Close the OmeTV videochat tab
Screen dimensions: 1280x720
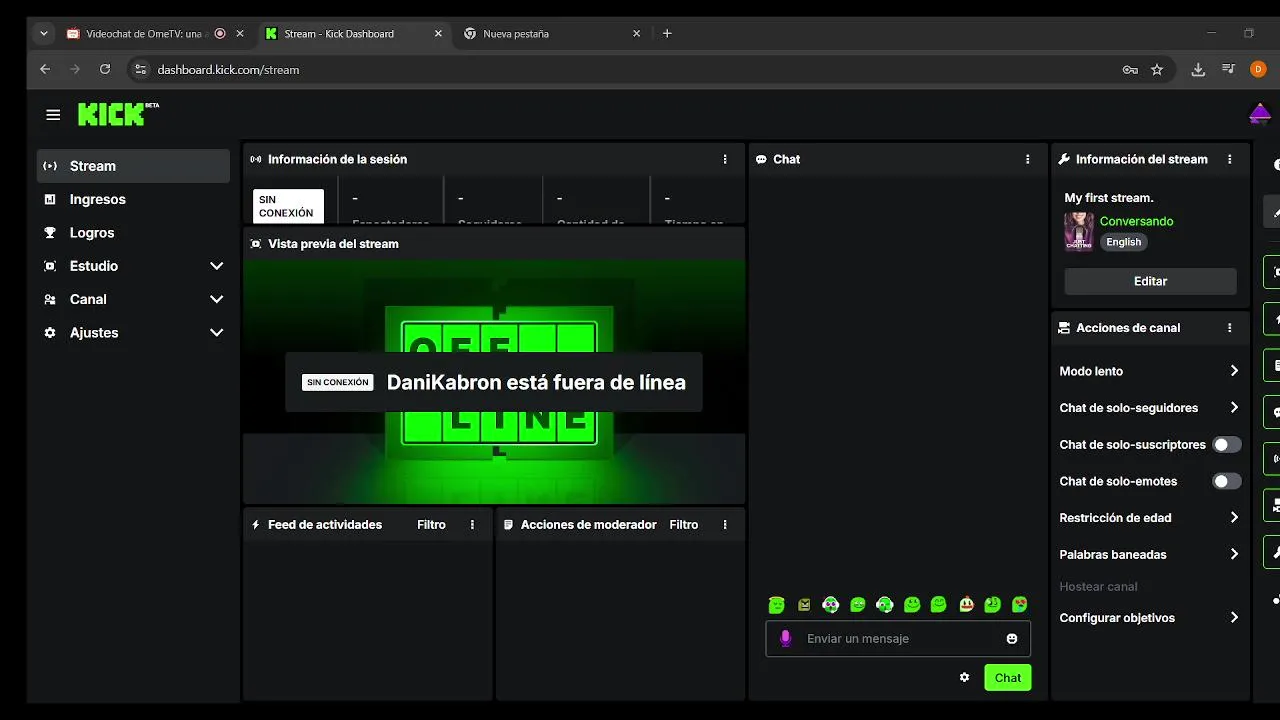tap(240, 33)
